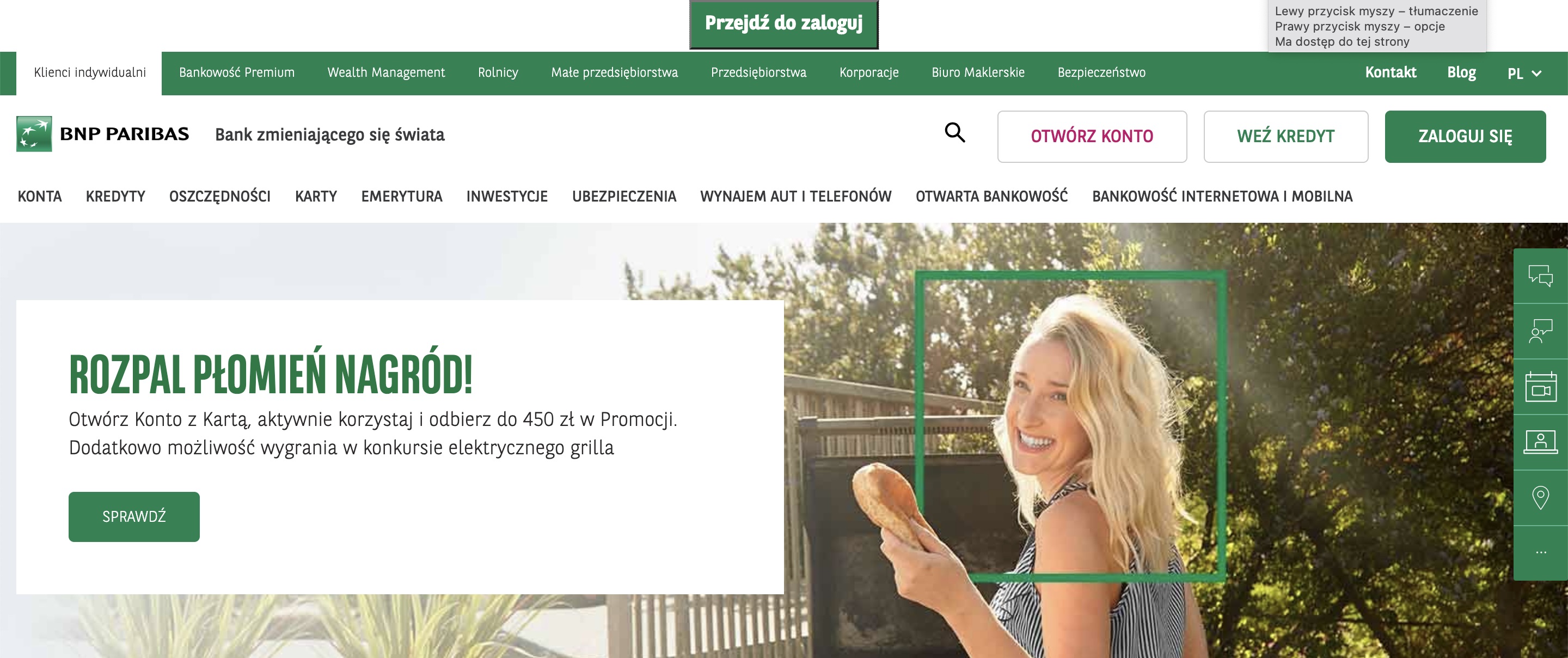Switch to the Wealth Management tab
The width and height of the screenshot is (1568, 658).
click(x=386, y=72)
